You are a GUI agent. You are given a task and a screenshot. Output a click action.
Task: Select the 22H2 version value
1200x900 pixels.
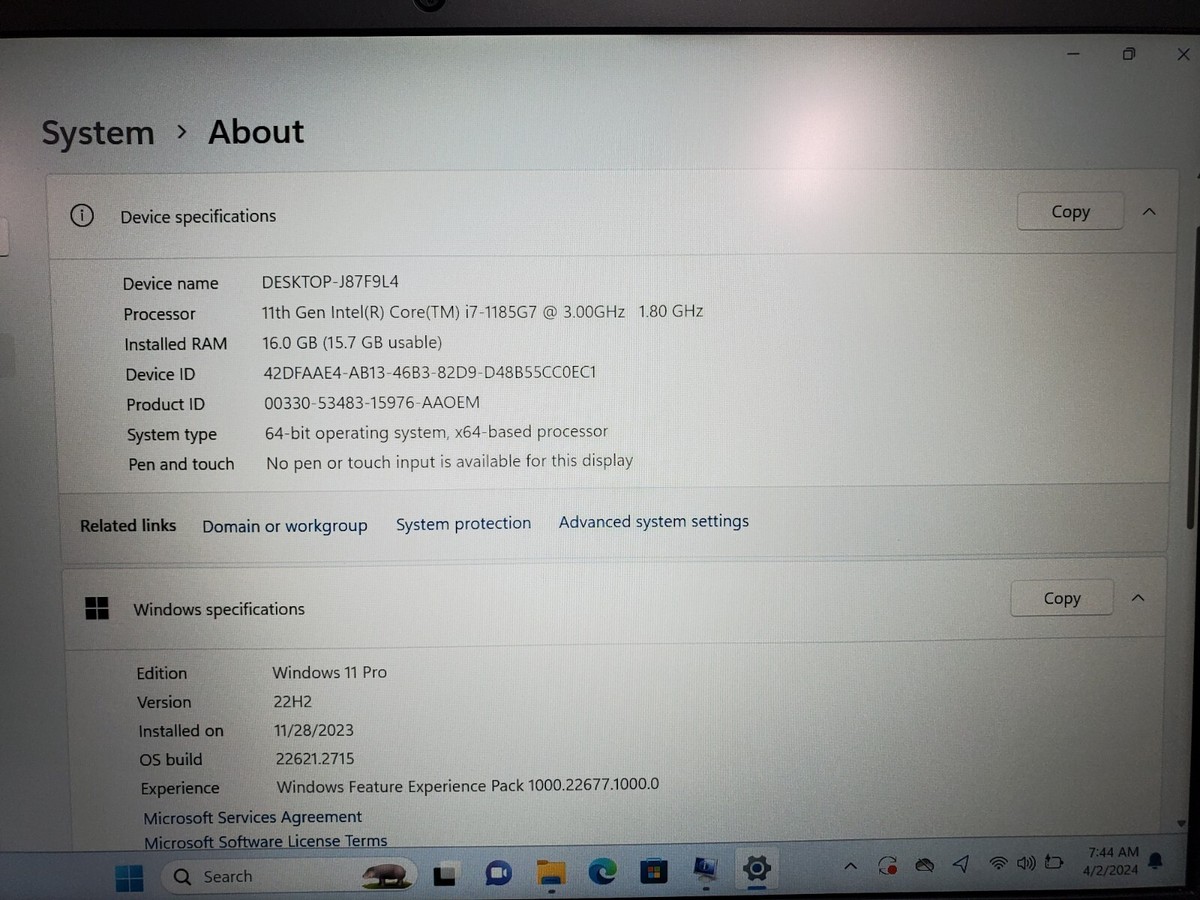tap(293, 701)
